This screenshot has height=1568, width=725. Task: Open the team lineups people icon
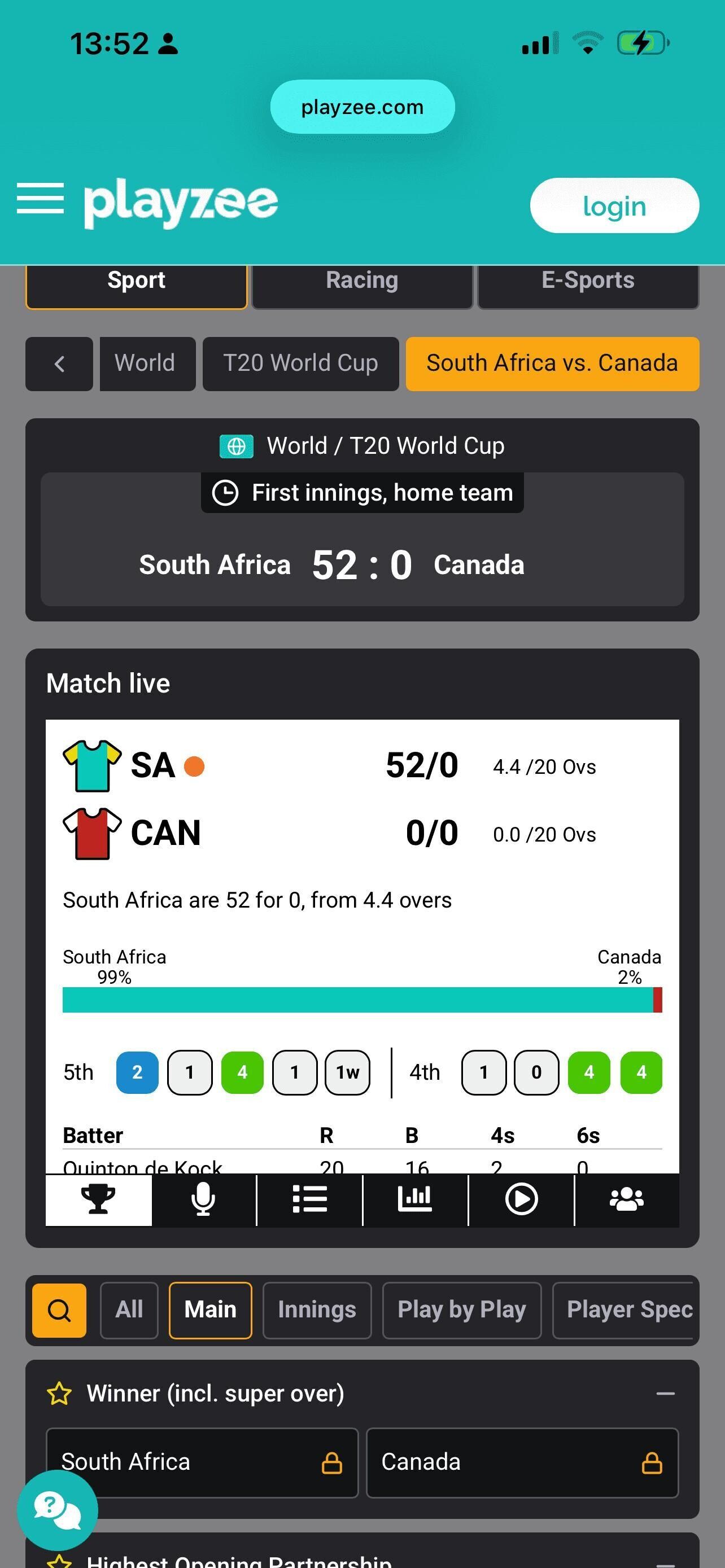(x=626, y=1199)
